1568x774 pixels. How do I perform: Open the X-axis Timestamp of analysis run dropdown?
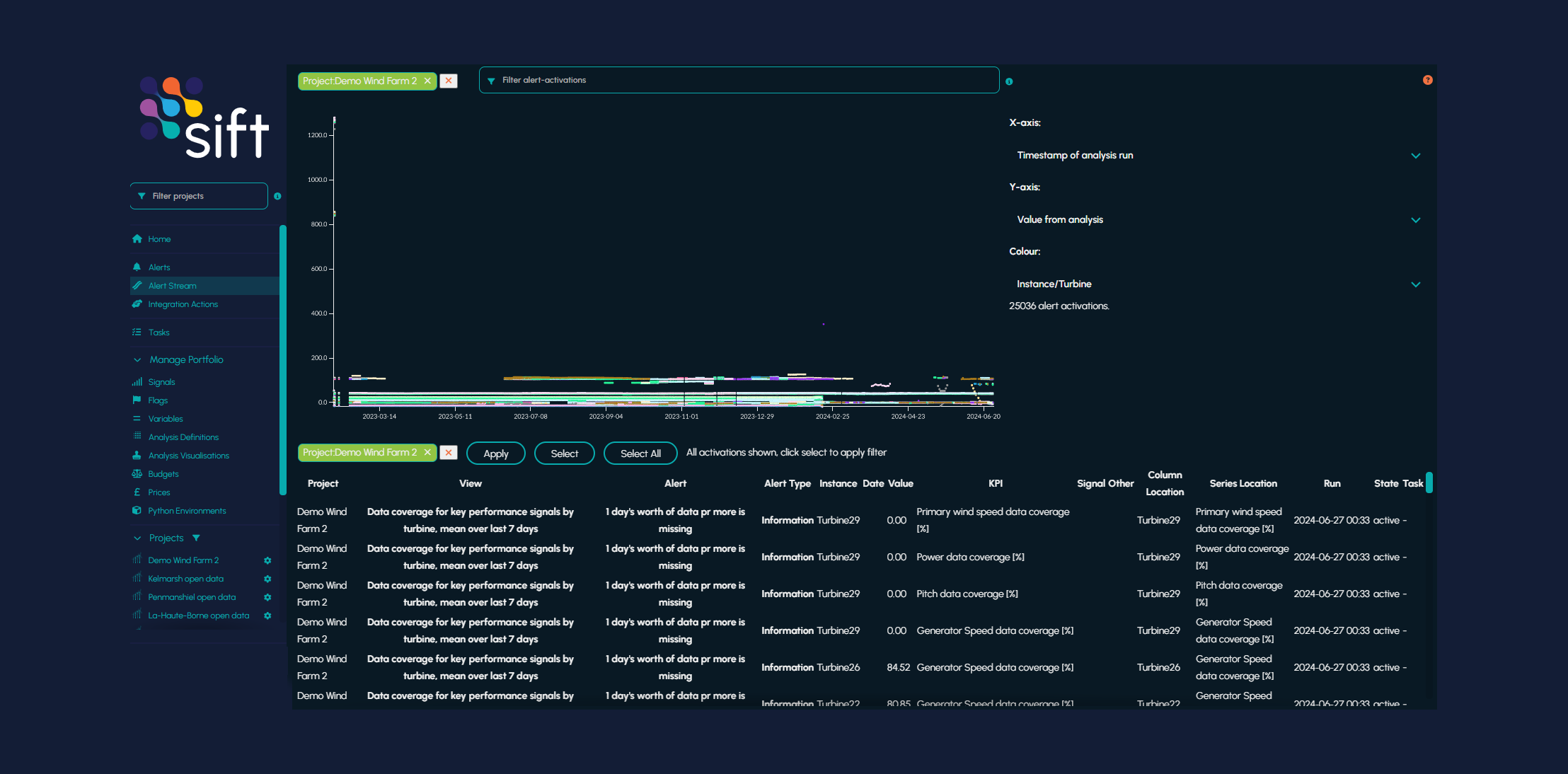[x=1218, y=155]
